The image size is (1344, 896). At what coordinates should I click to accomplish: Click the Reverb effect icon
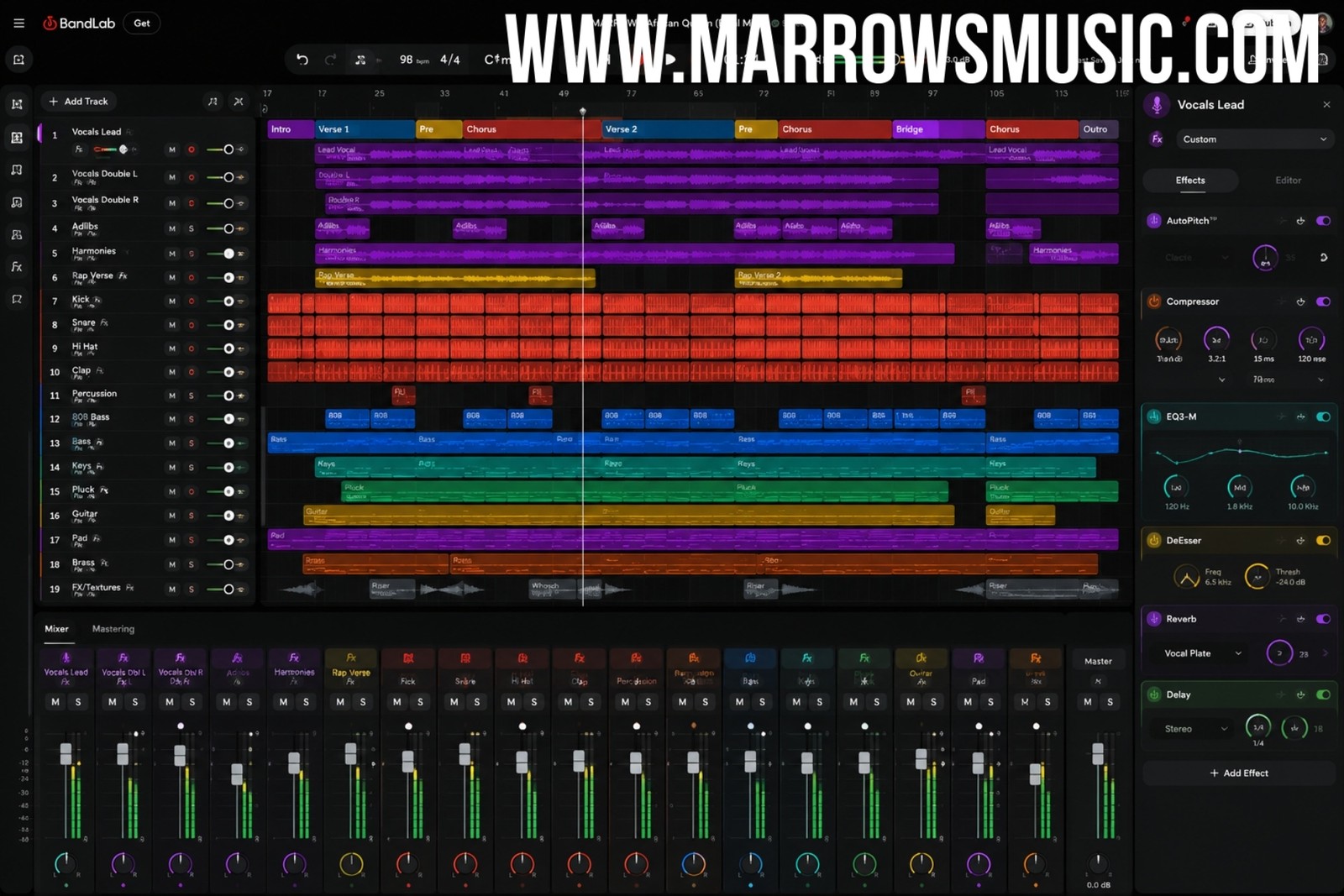1154,619
